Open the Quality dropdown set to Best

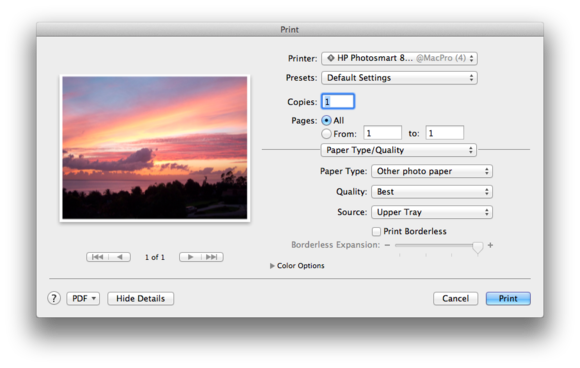pos(432,192)
